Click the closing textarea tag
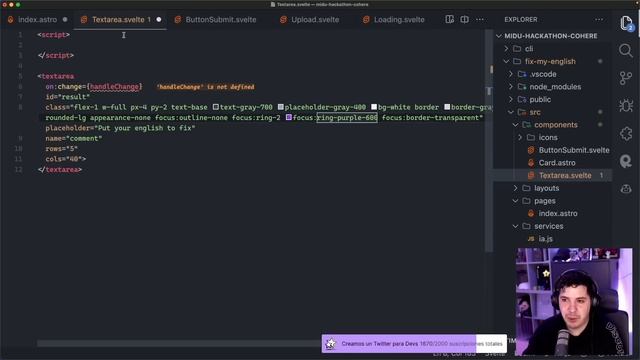The width and height of the screenshot is (640, 360). 60,169
